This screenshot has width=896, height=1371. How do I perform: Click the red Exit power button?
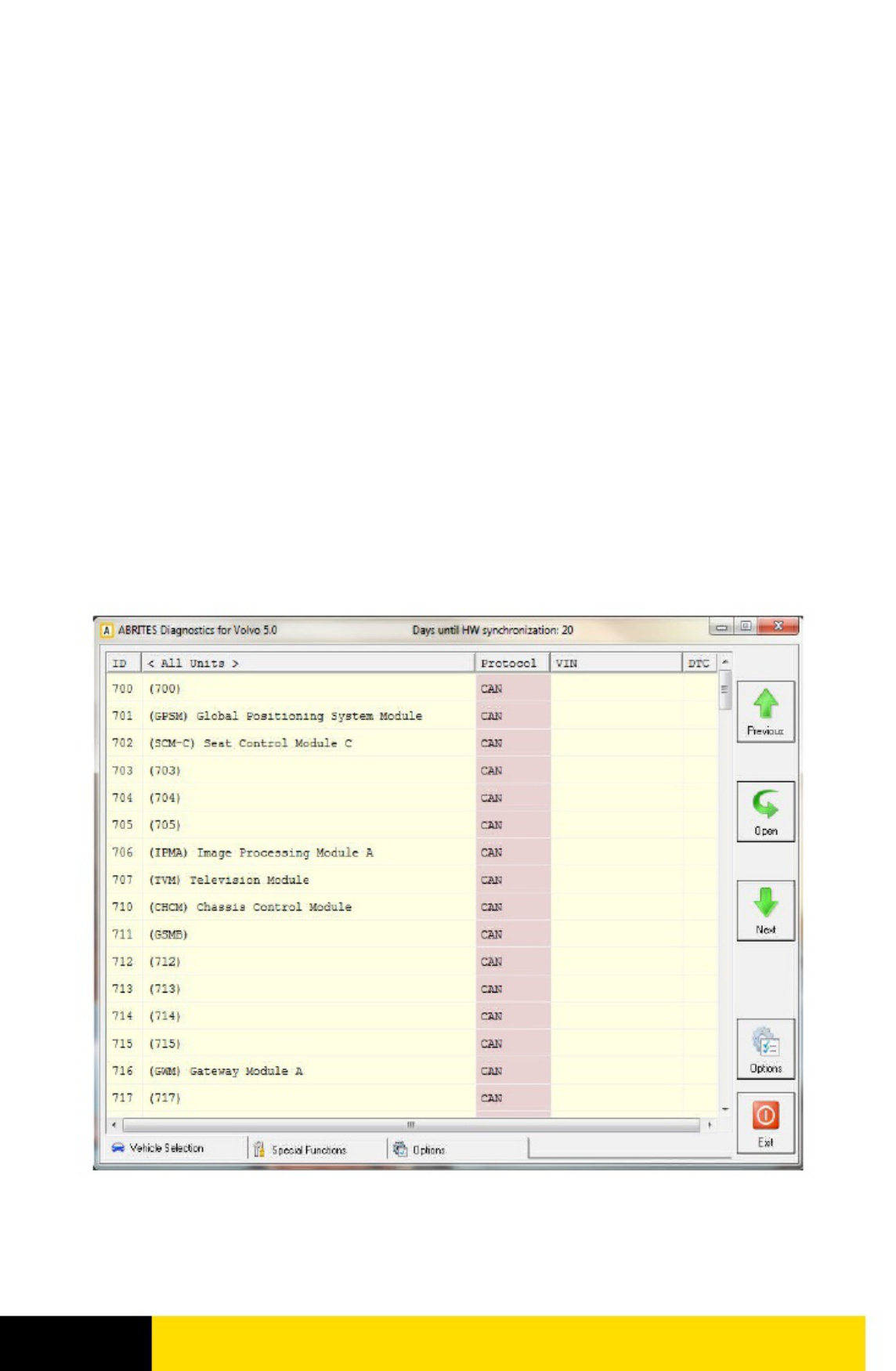coord(765,1123)
